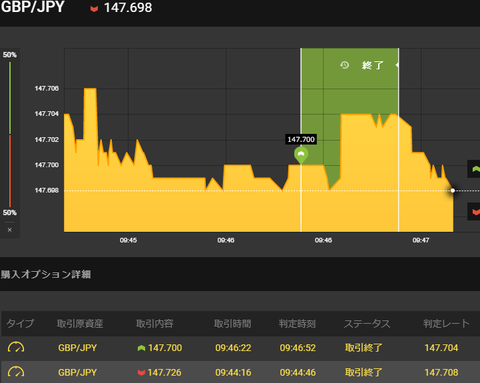Click the green portion of sentiment bar
The height and width of the screenshot is (383, 480).
[10, 98]
